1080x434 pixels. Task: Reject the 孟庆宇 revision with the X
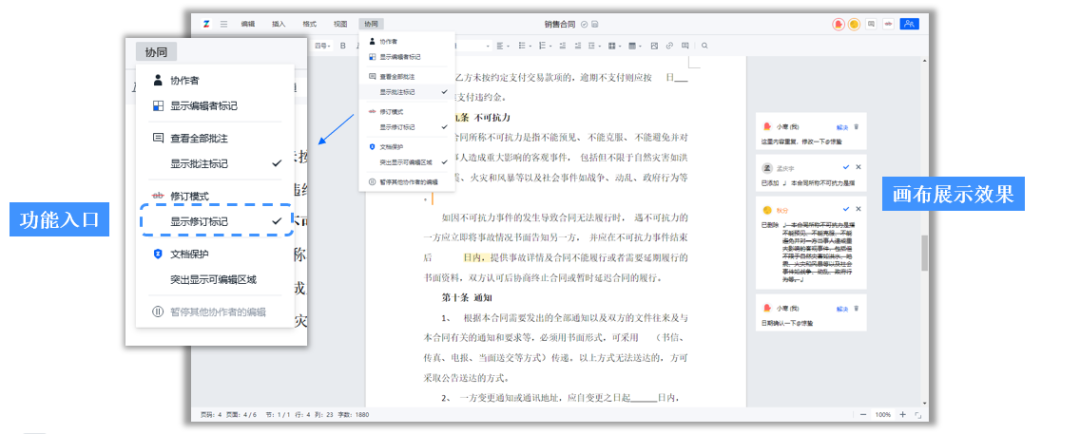tap(858, 167)
